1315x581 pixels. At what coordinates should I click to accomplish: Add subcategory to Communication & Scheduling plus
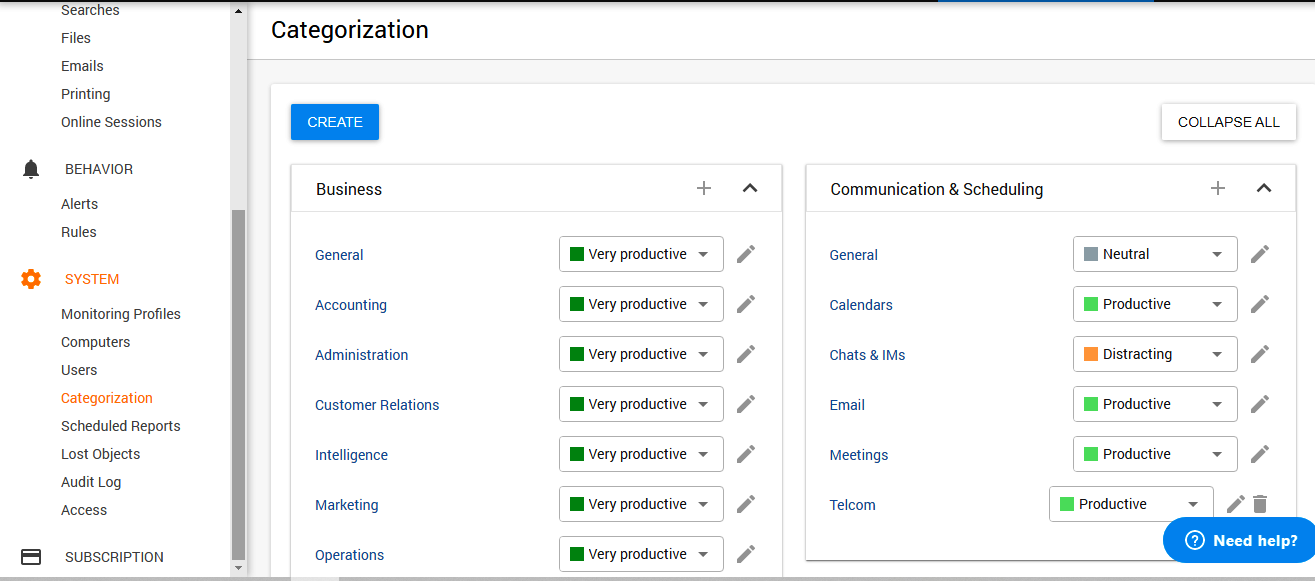pos(1218,188)
